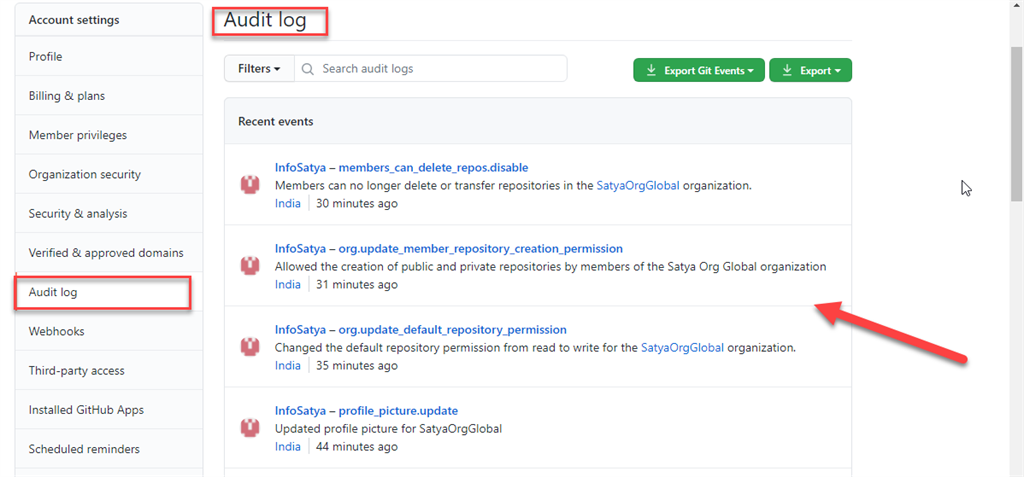Click avatar icon beside org.update_member_repository_creation_permission event
The width and height of the screenshot is (1024, 477).
(x=250, y=266)
